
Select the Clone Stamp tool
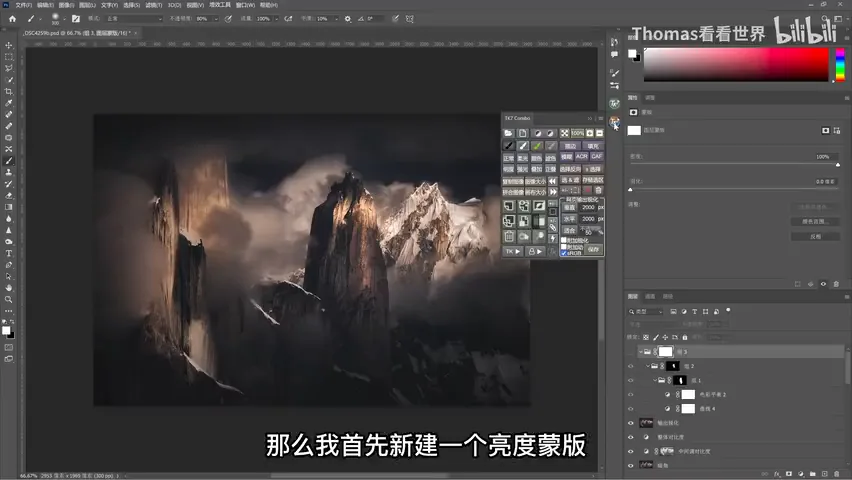coord(9,172)
